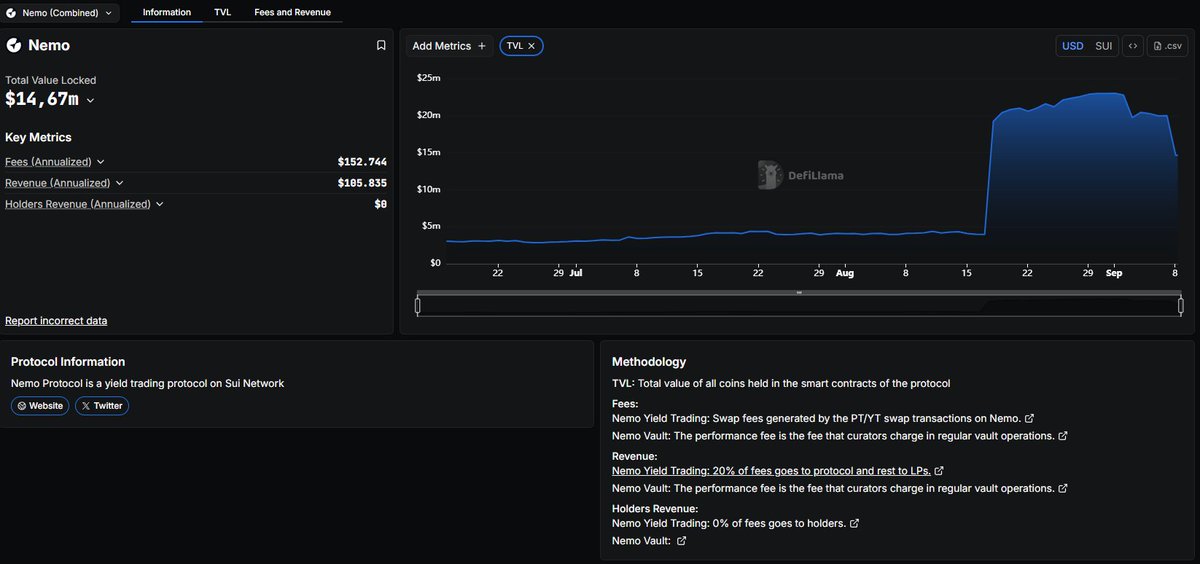
Task: Click the Report incorrect data link
Action: tap(56, 321)
